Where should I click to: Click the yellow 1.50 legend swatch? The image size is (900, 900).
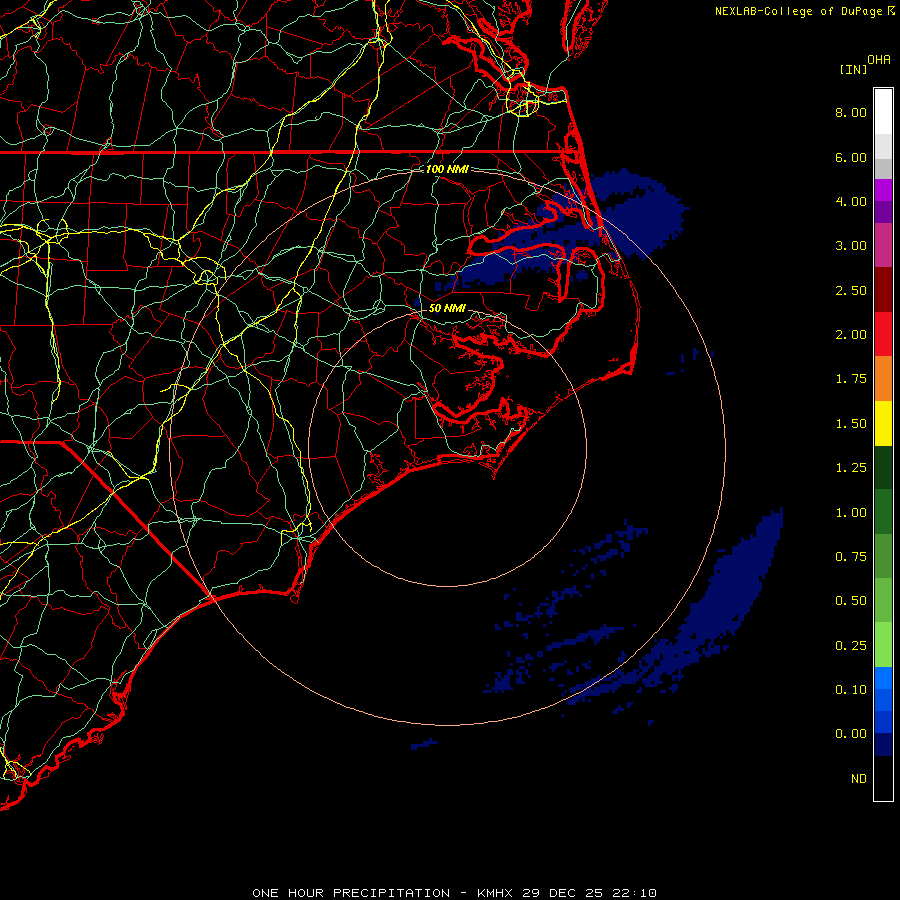coord(883,423)
